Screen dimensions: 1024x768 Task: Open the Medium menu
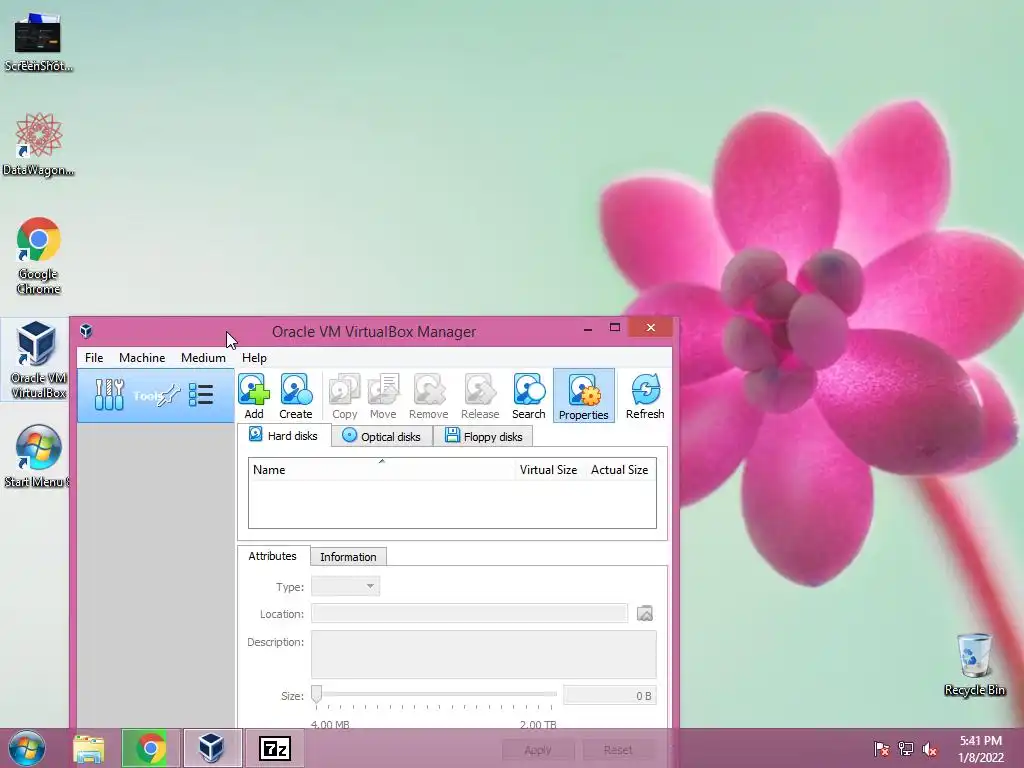(x=203, y=358)
